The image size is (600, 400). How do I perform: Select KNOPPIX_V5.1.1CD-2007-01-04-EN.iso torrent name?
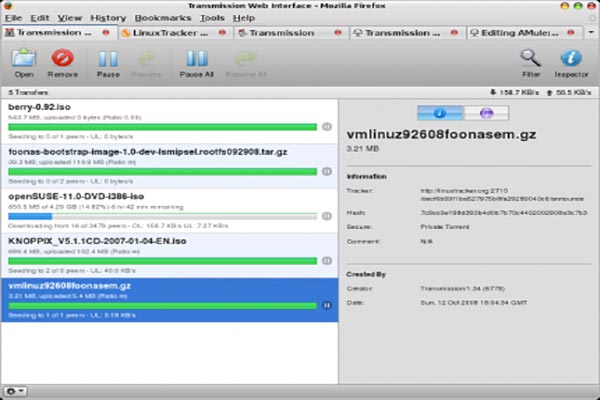97,241
